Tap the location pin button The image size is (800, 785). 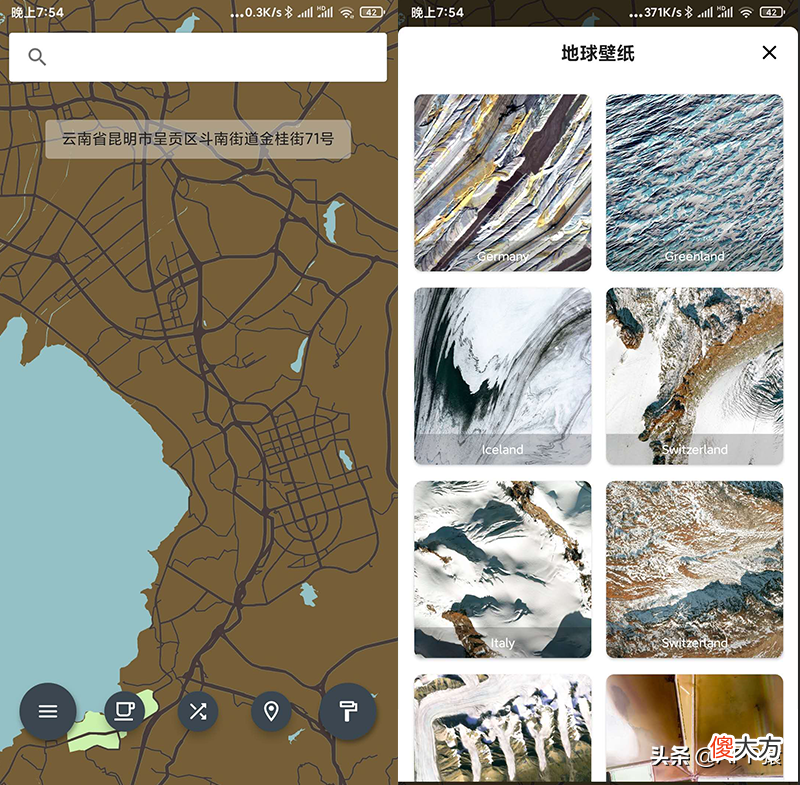pos(271,711)
